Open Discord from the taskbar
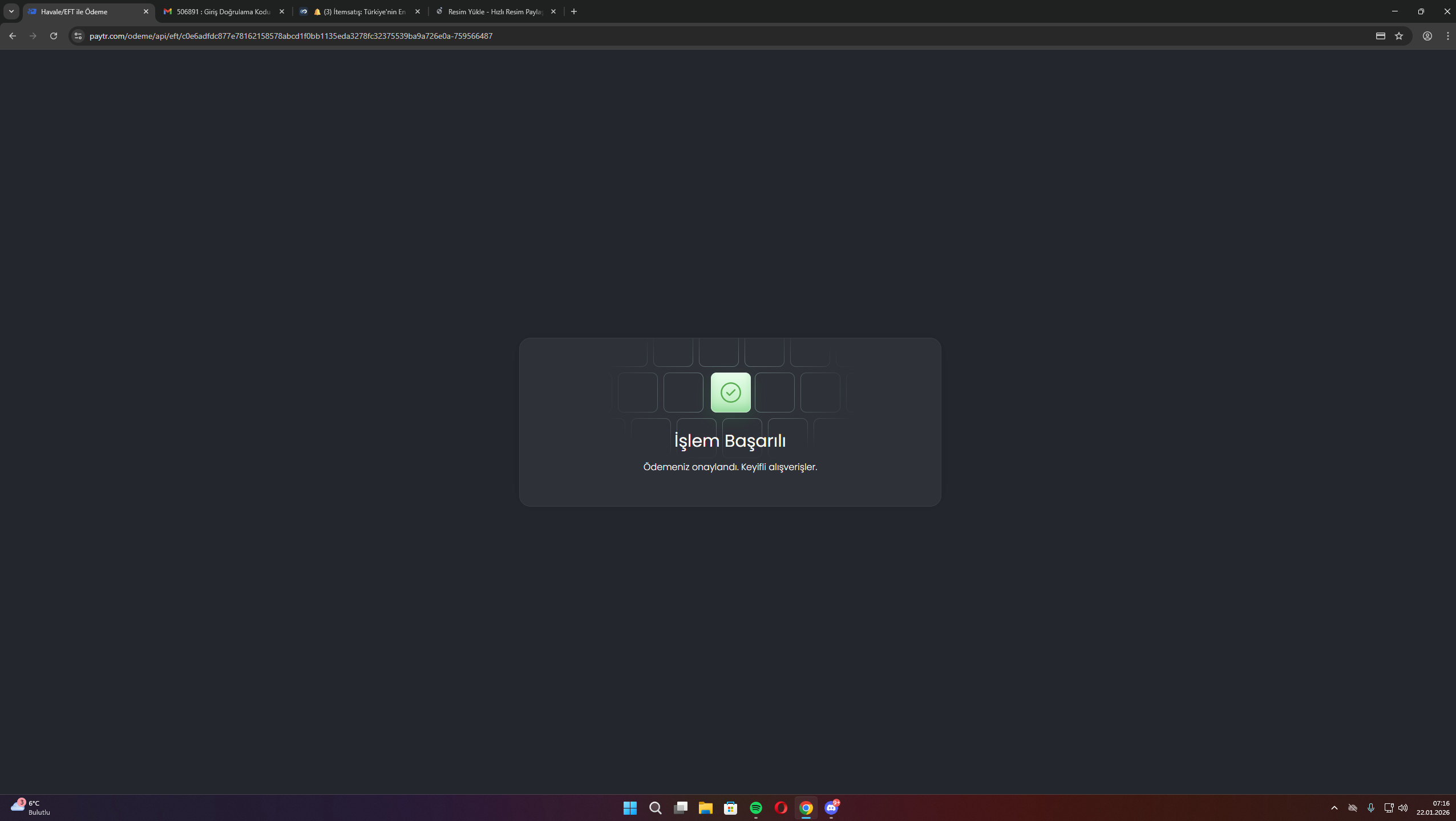 831,808
